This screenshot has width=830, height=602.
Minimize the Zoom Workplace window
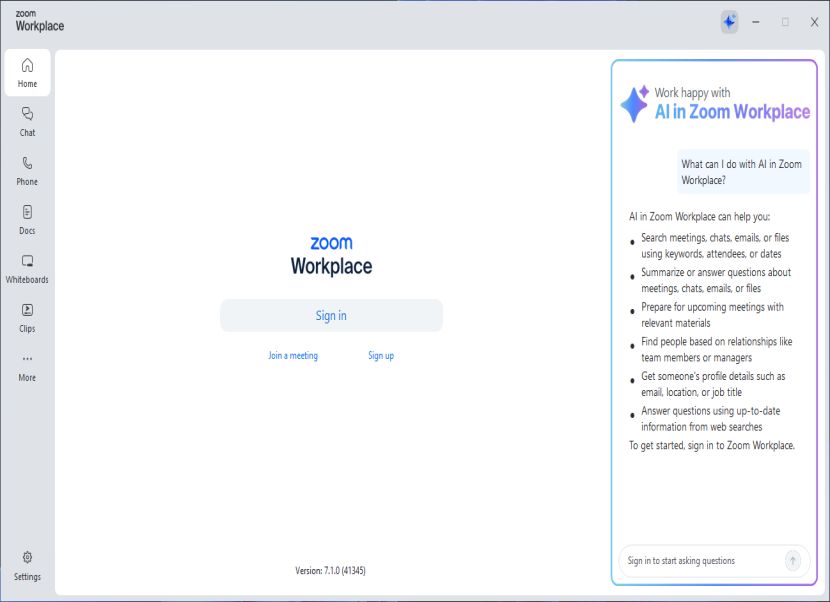pos(756,22)
